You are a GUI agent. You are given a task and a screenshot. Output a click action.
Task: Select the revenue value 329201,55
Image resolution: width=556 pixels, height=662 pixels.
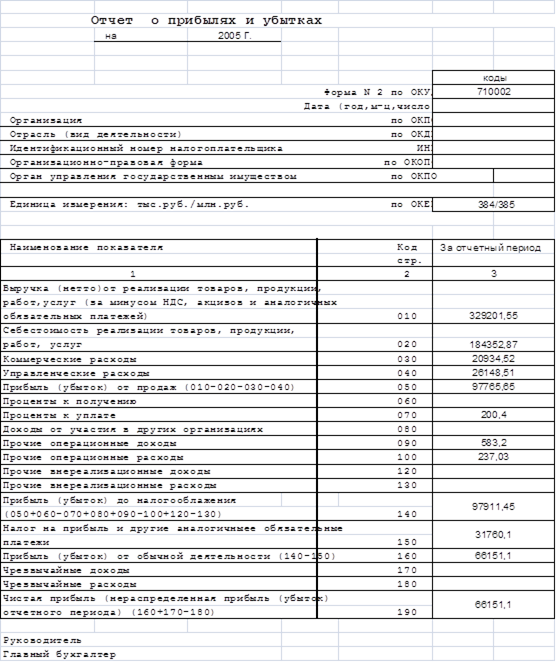click(494, 316)
